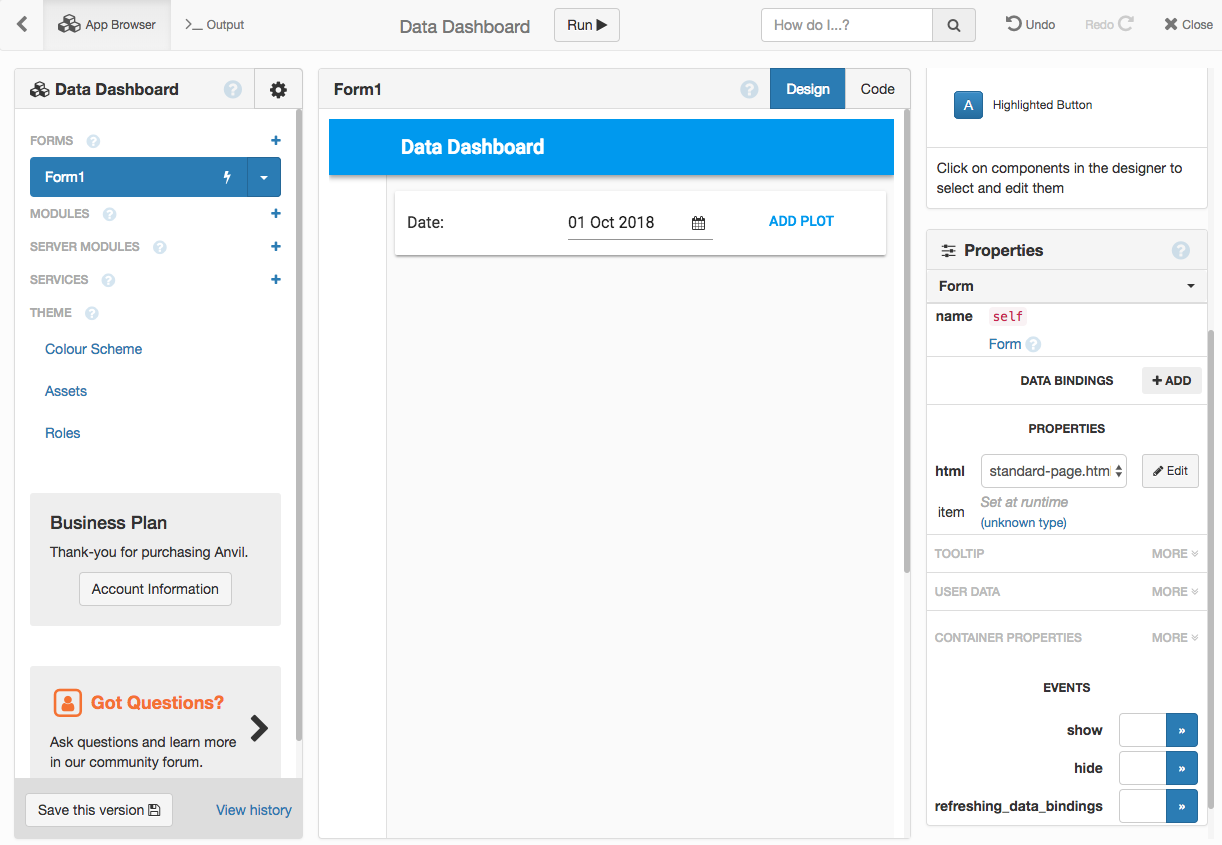Click the settings gear icon
Image resolution: width=1222 pixels, height=845 pixels.
278,90
